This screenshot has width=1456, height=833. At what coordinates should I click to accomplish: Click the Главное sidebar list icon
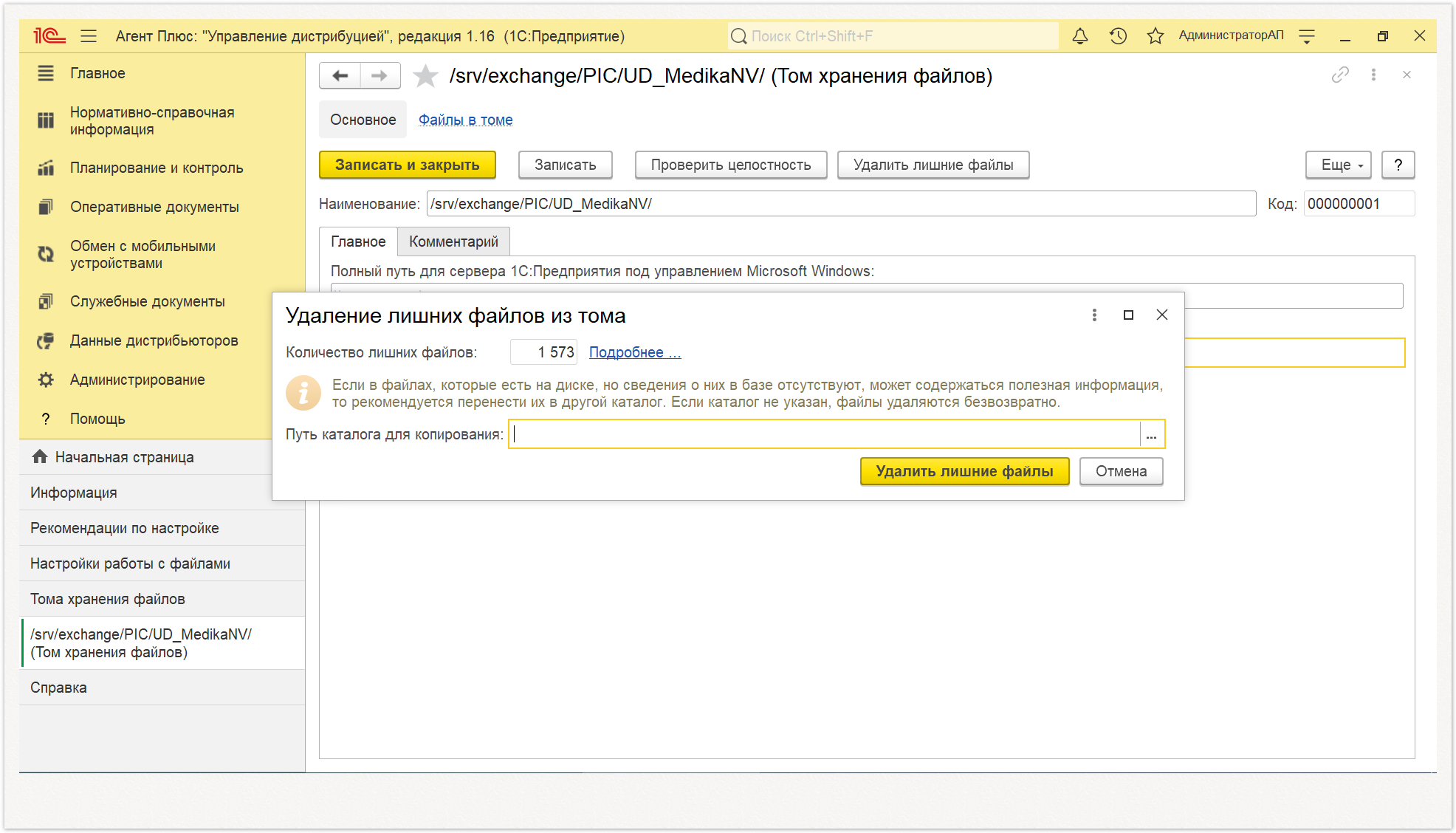(x=46, y=73)
